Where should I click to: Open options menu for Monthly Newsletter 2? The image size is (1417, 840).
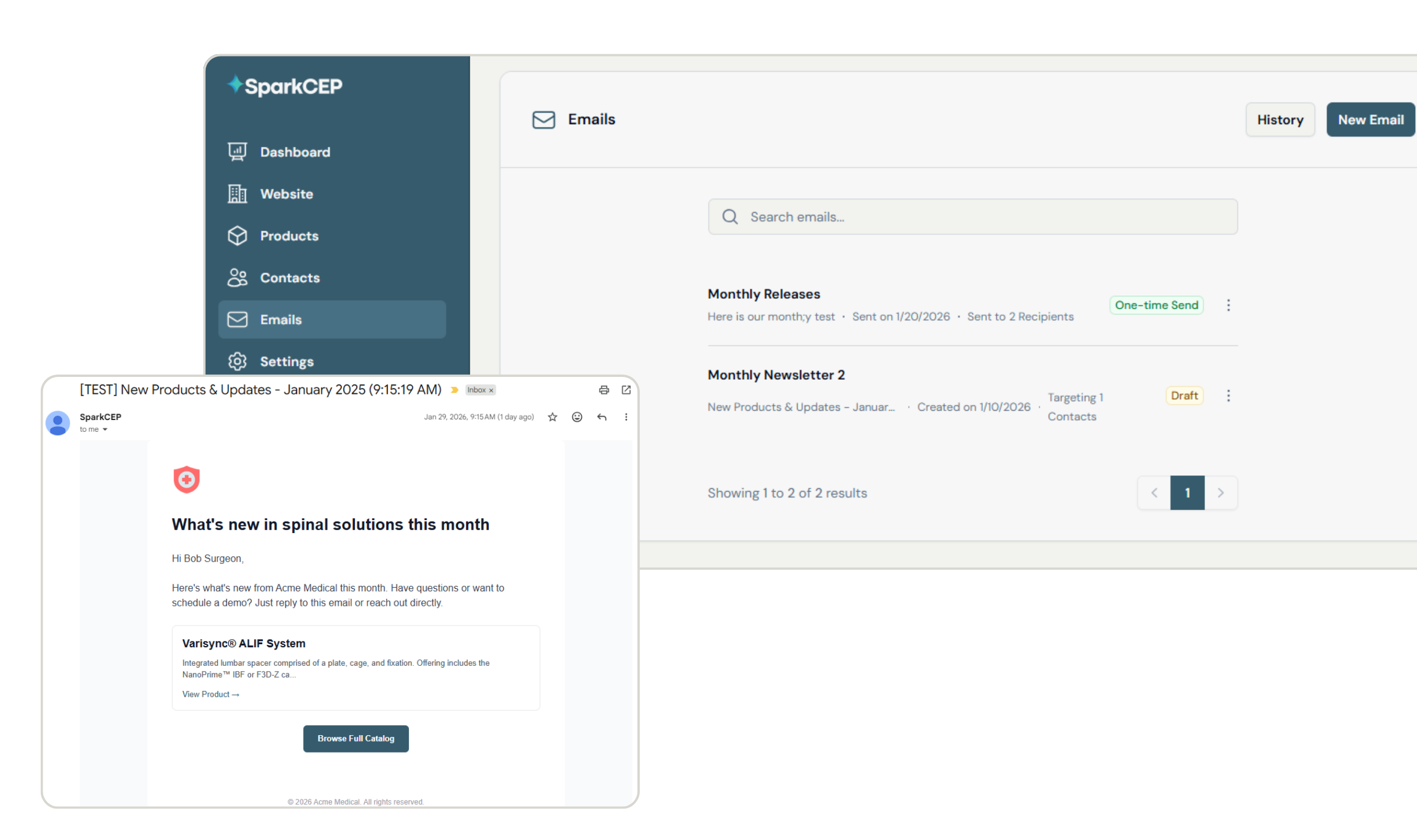coord(1228,396)
